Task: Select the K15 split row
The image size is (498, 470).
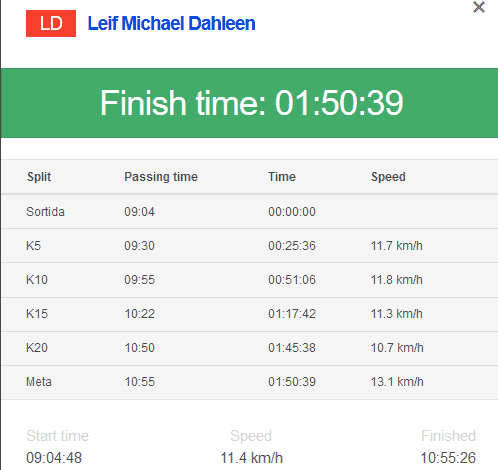Action: 249,314
